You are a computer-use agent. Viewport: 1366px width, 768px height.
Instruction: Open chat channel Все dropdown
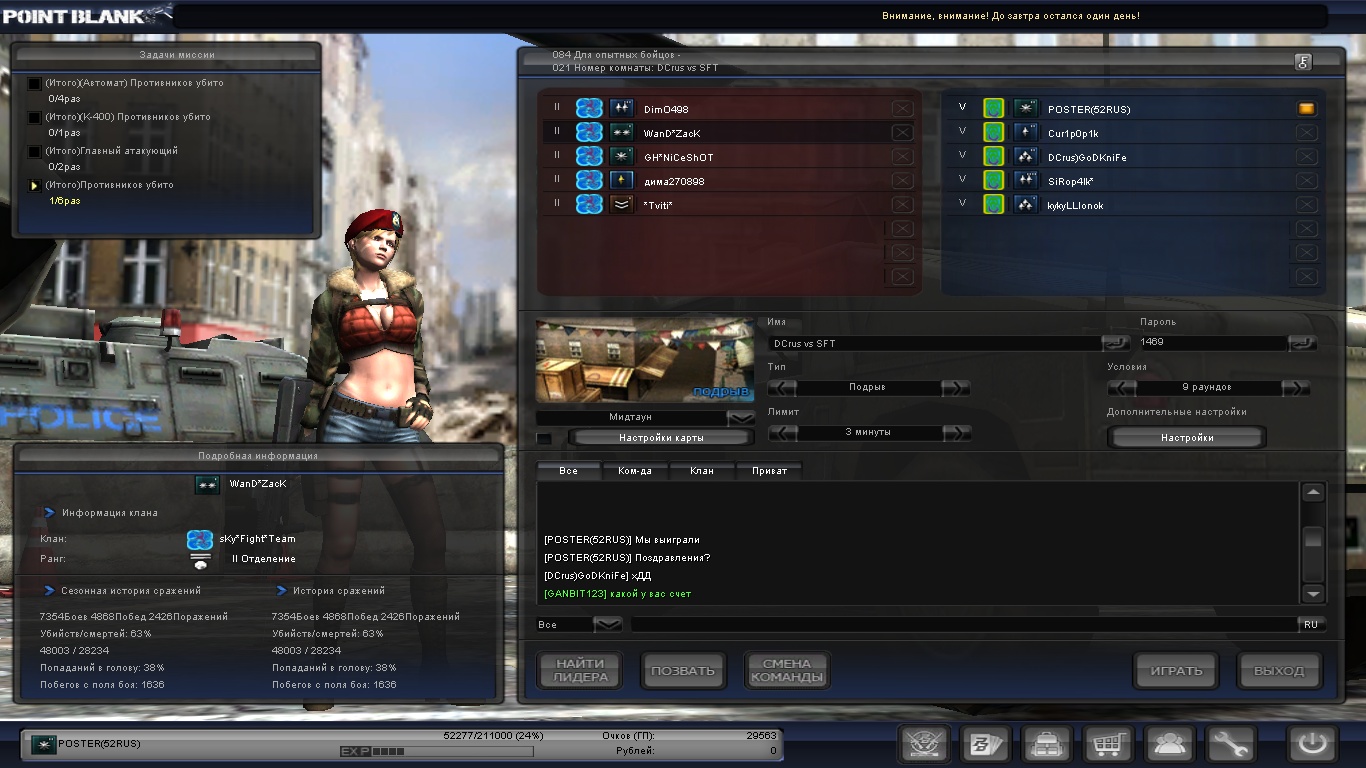608,624
